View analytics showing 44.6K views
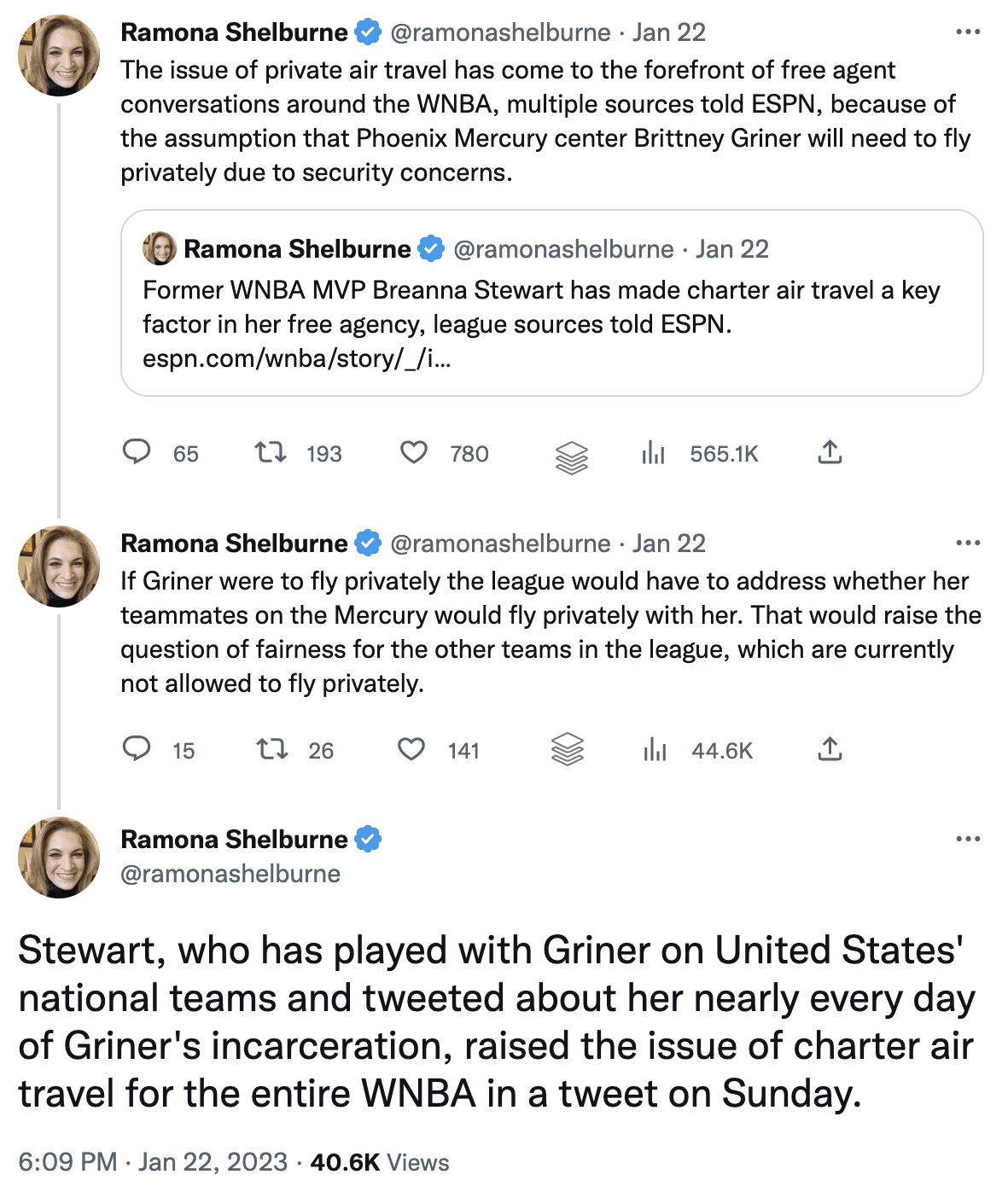The width and height of the screenshot is (1008, 1186). [x=698, y=750]
